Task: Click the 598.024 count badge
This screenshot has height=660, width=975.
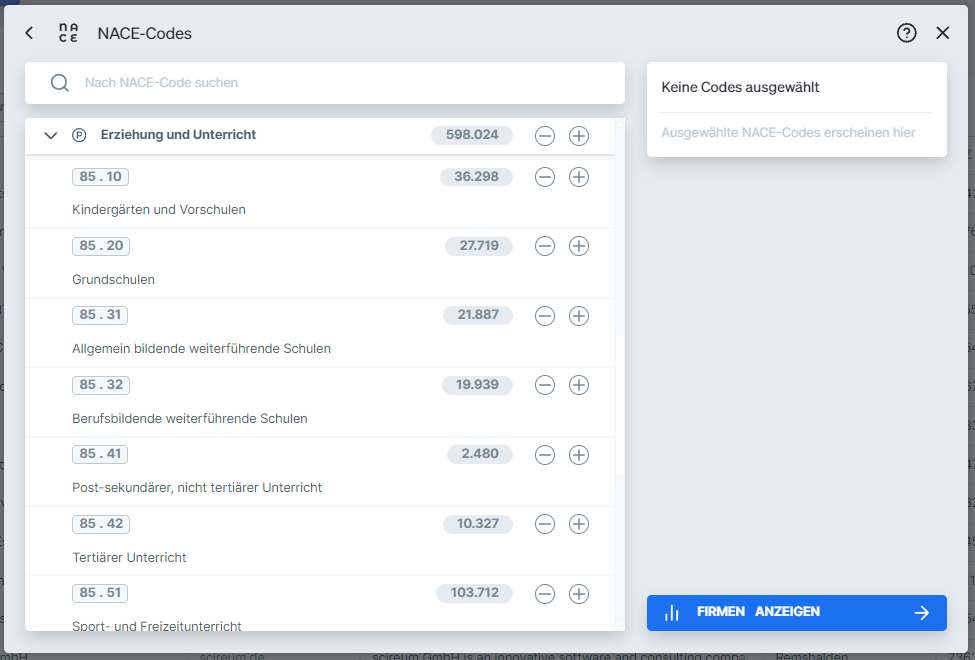Action: 471,135
